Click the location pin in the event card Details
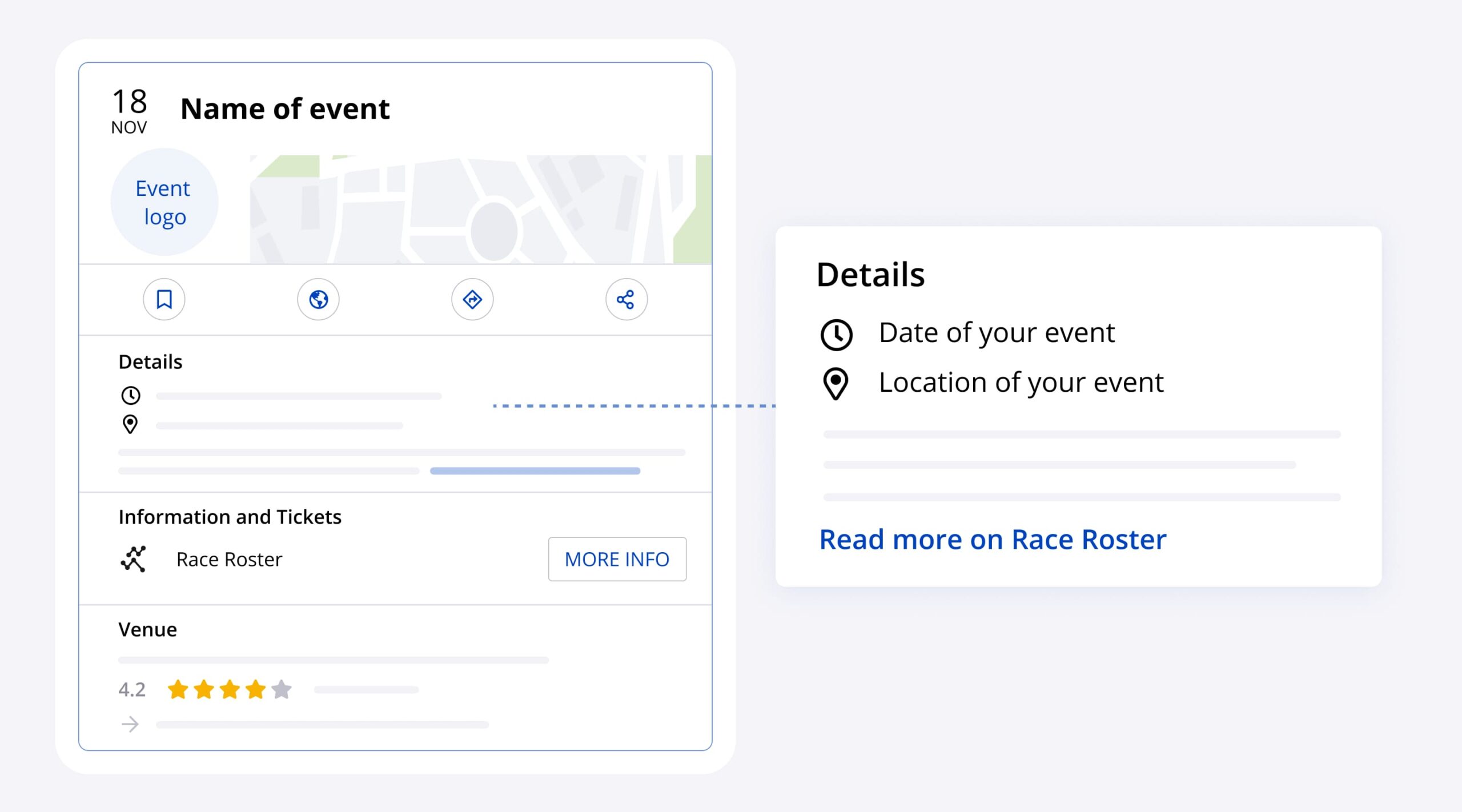This screenshot has width=1462, height=812. pos(130,424)
